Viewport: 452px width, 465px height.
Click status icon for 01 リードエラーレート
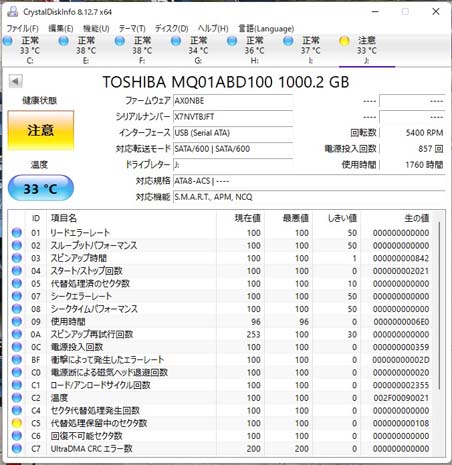17,233
